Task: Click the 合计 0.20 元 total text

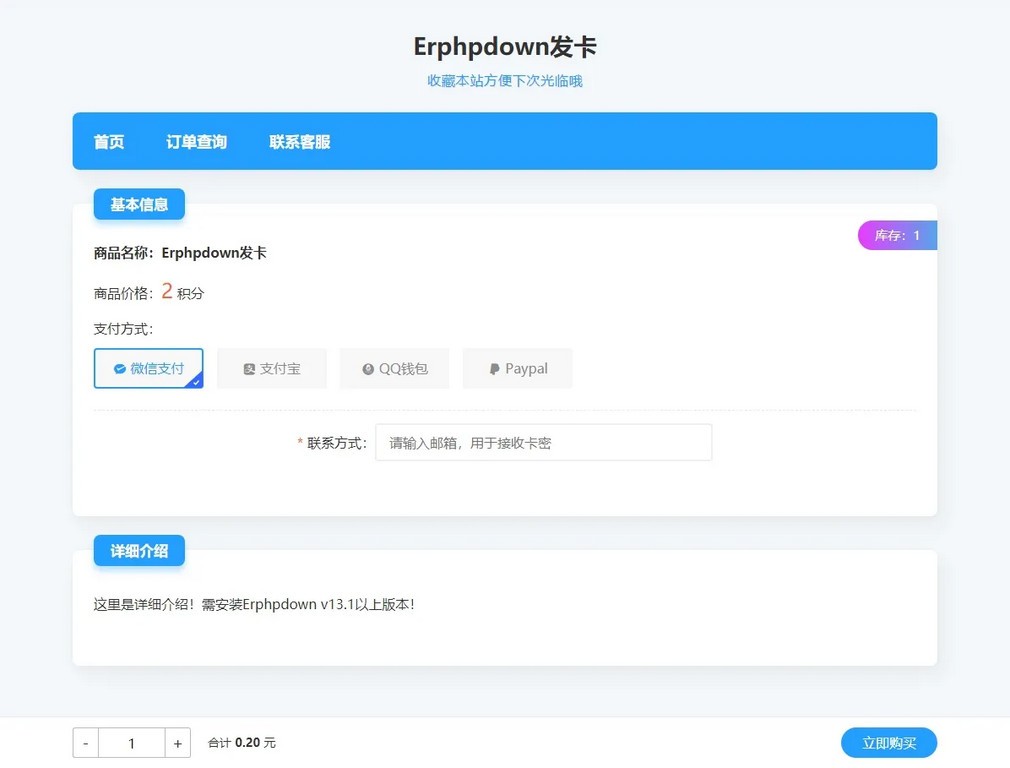Action: coord(242,743)
